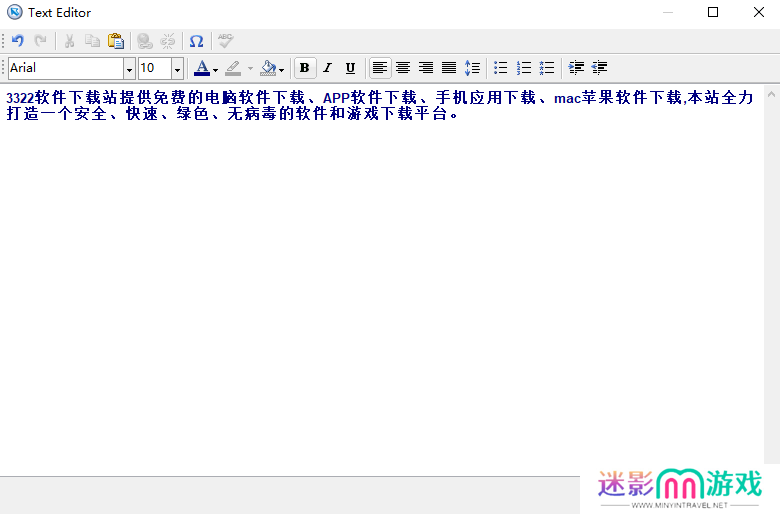780x514 pixels.
Task: Expand the font size 10 dropdown
Action: point(177,69)
